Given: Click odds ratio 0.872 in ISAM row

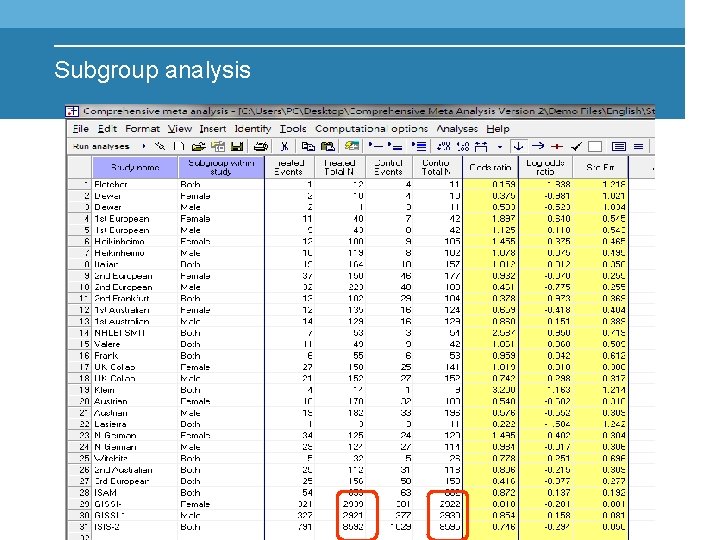Looking at the screenshot, I should pos(490,493).
